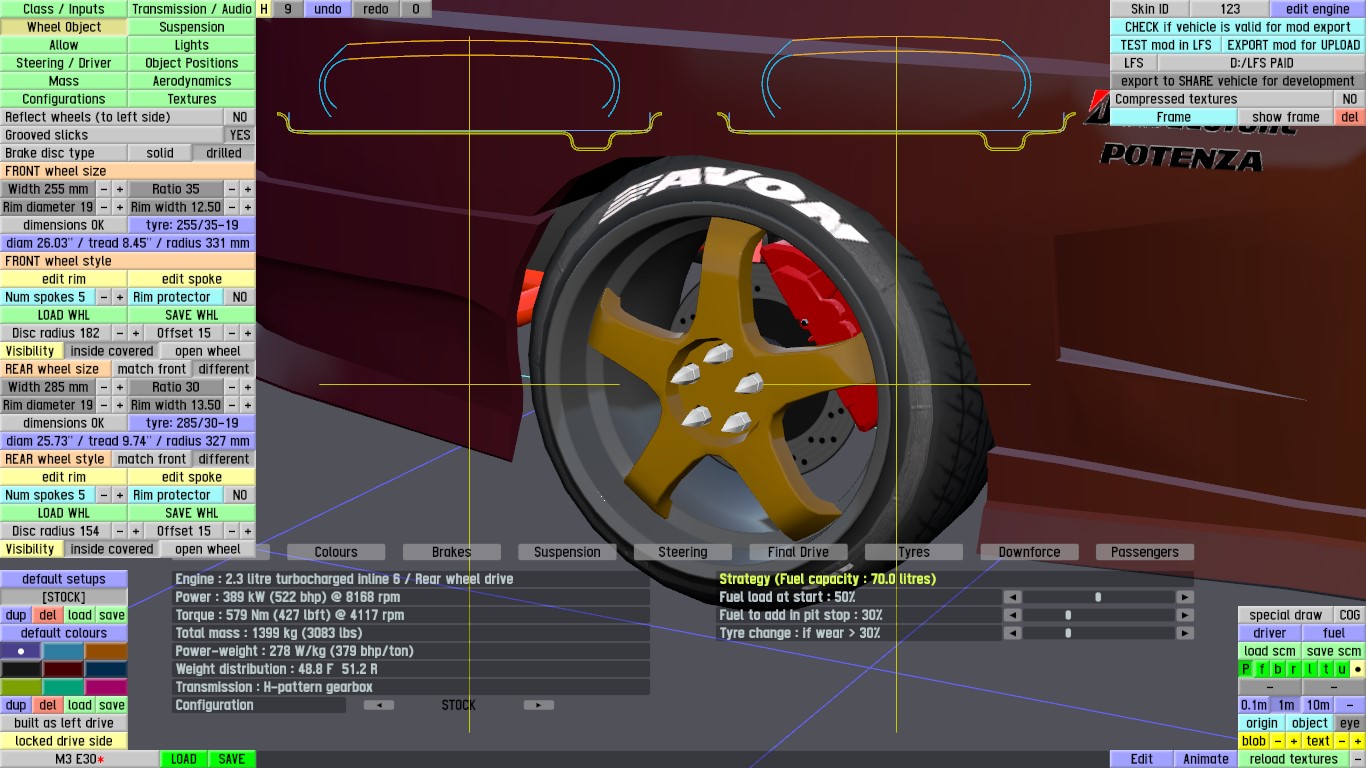The height and width of the screenshot is (768, 1366).
Task: Switch to the "f" front view button
Action: click(x=1262, y=669)
